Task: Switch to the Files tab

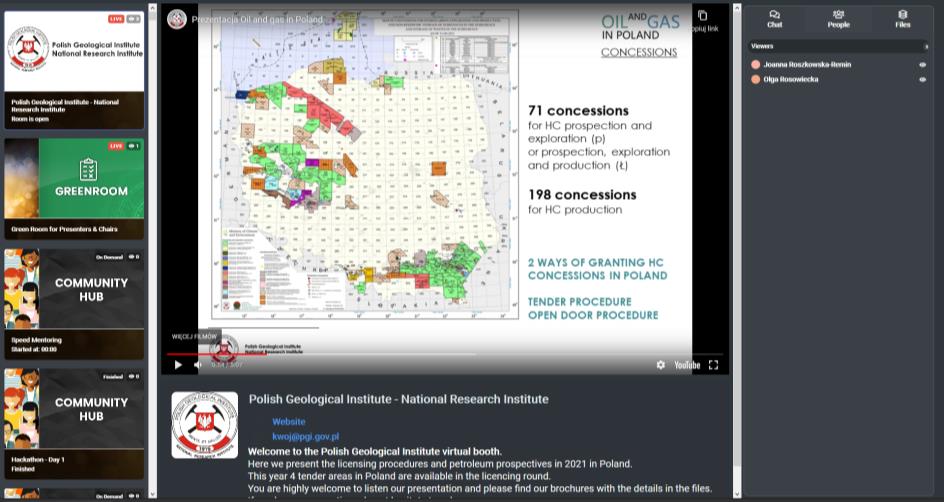Action: (902, 19)
